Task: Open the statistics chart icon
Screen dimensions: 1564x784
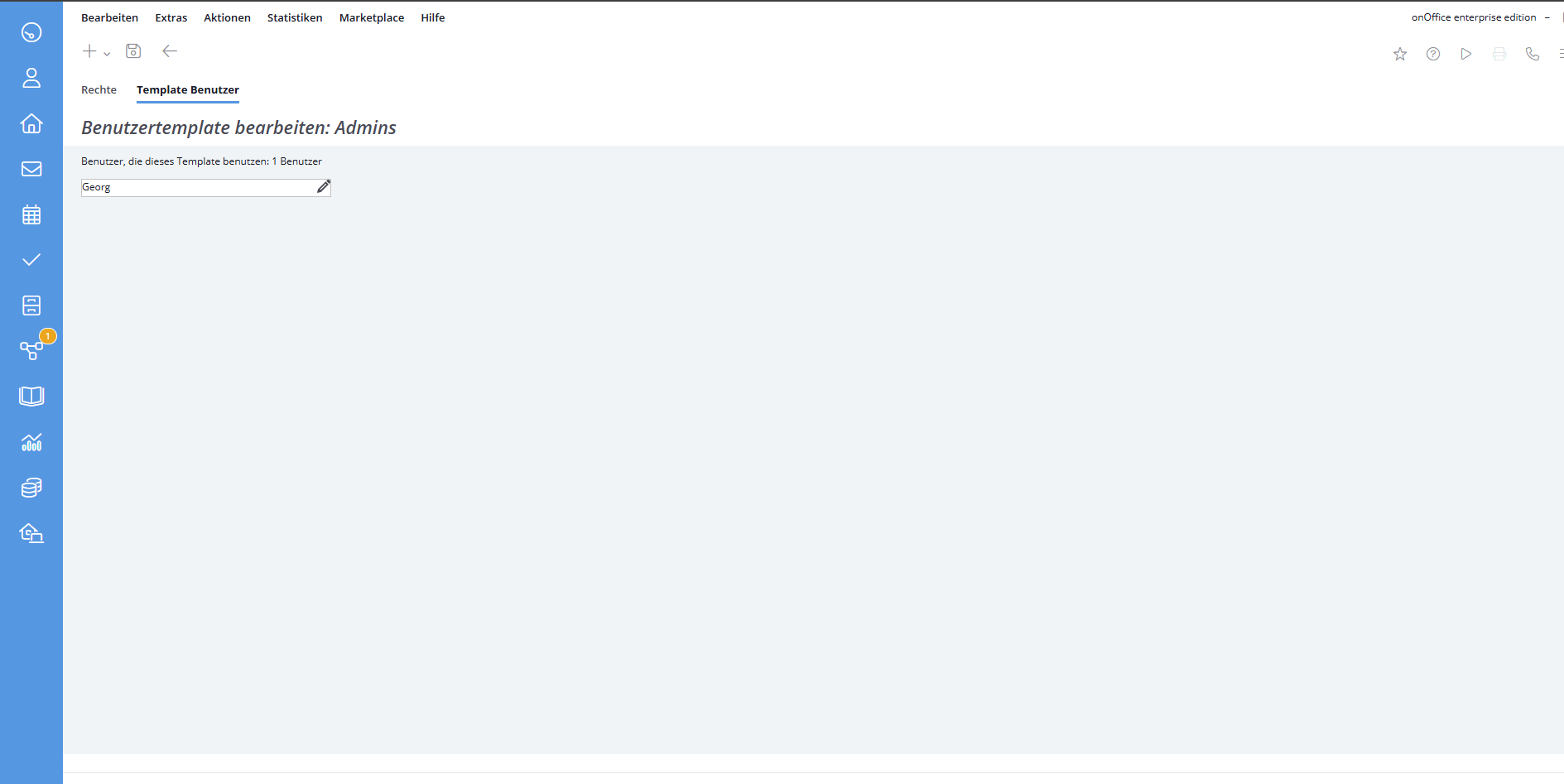Action: click(31, 442)
